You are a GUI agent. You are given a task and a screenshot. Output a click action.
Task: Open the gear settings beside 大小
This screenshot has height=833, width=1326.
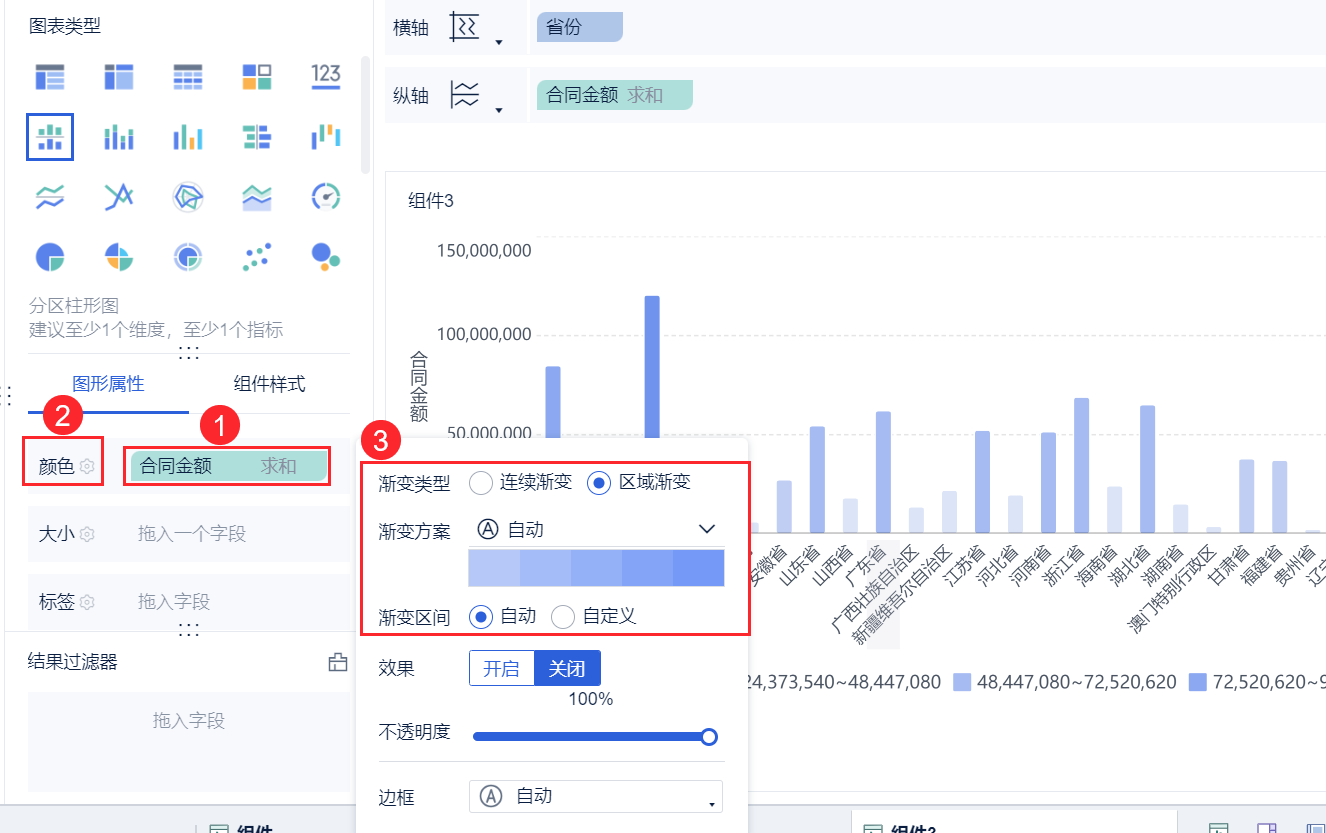coord(87,534)
